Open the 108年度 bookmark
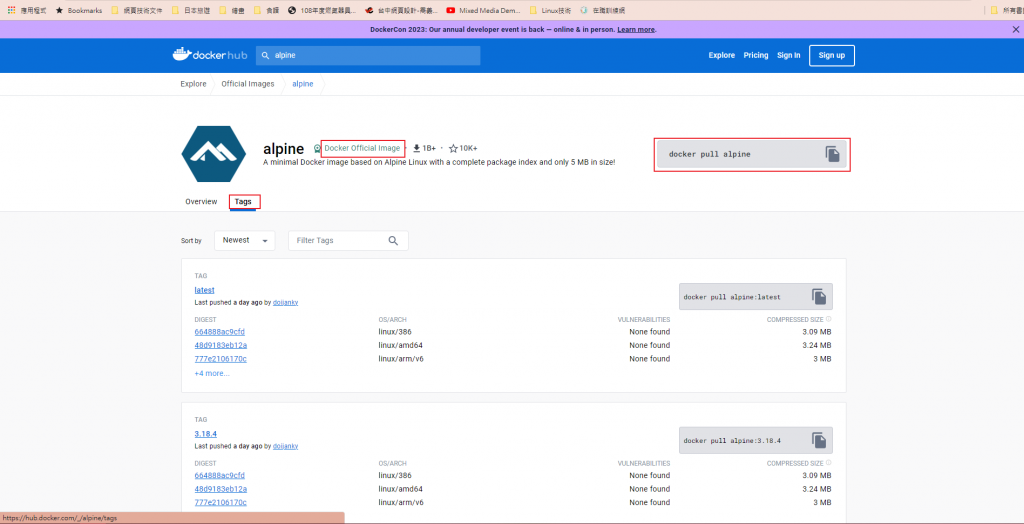The image size is (1024, 524). 322,10
